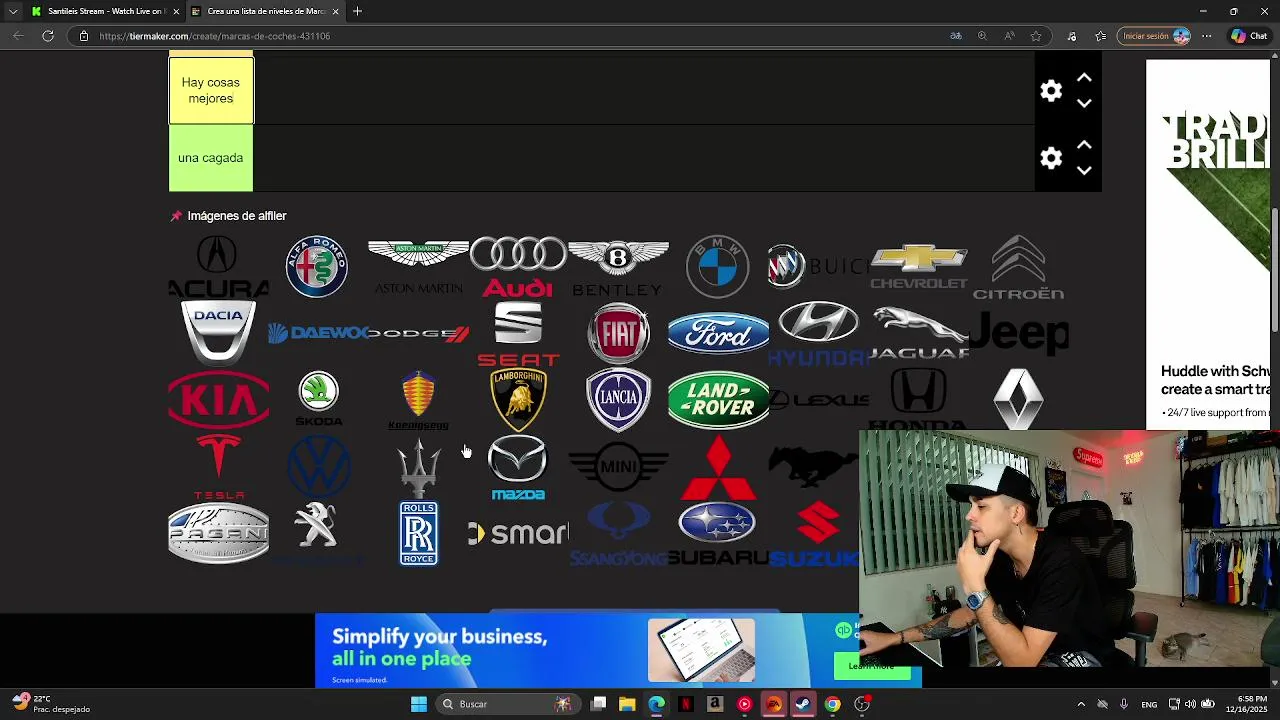Click the Maserati trident logo
1280x720 pixels.
click(x=418, y=467)
